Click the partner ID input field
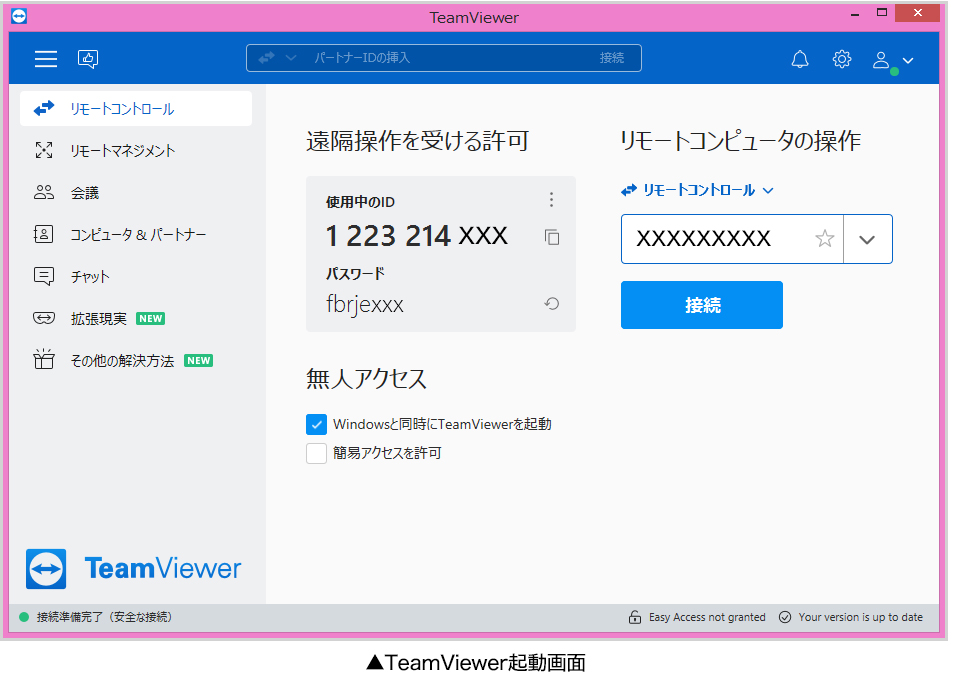The image size is (957, 674). point(715,239)
